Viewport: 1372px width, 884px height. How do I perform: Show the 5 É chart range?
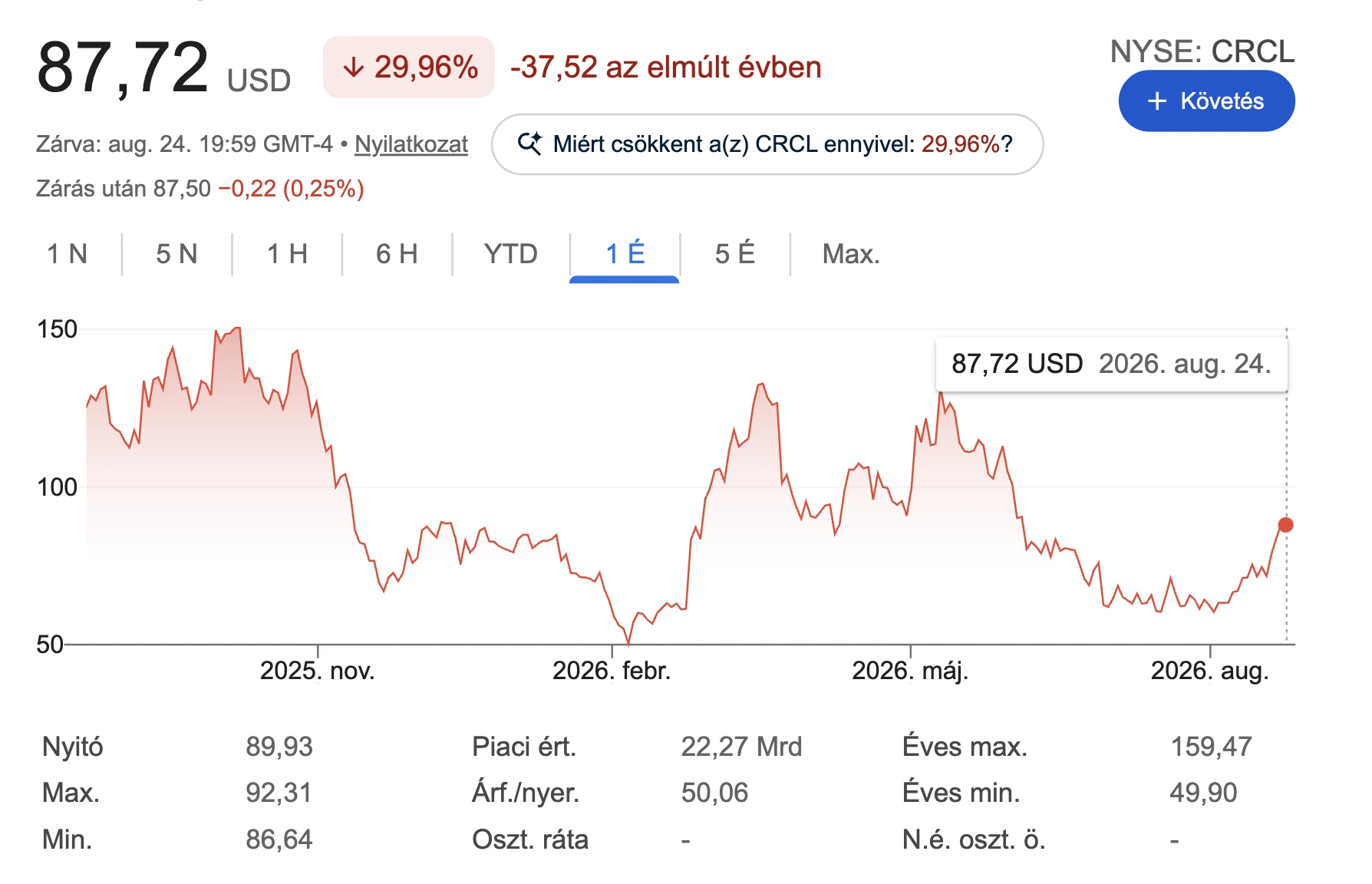[734, 254]
